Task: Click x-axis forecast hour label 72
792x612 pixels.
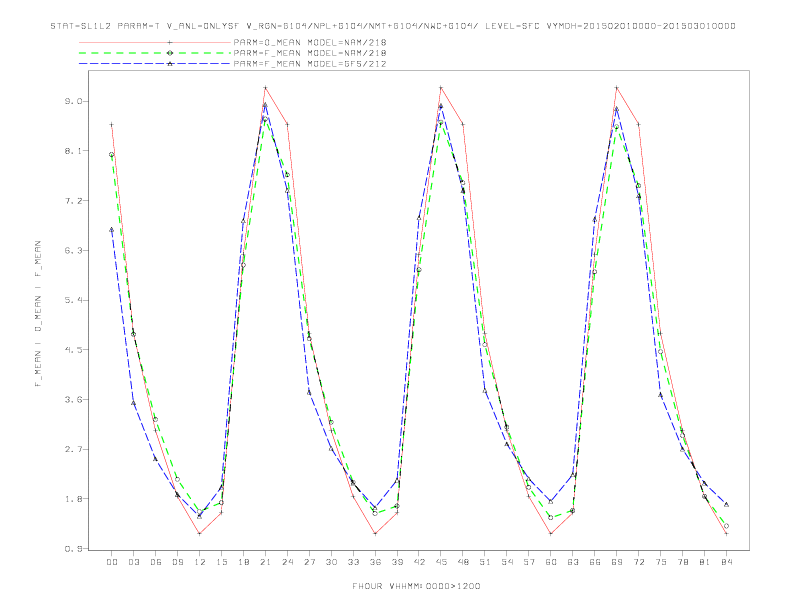Action: (x=639, y=562)
